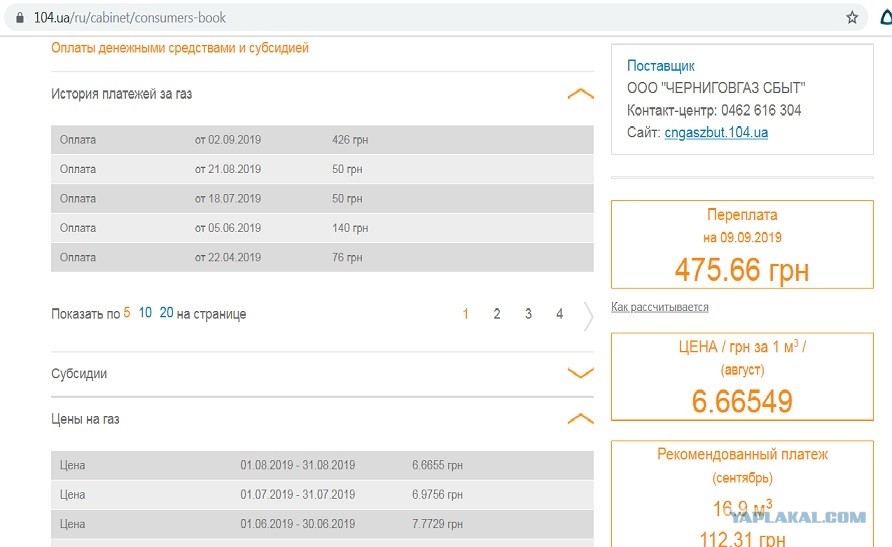Click the recommended 112.31 грн amount
This screenshot has height=547, width=892.
[742, 538]
